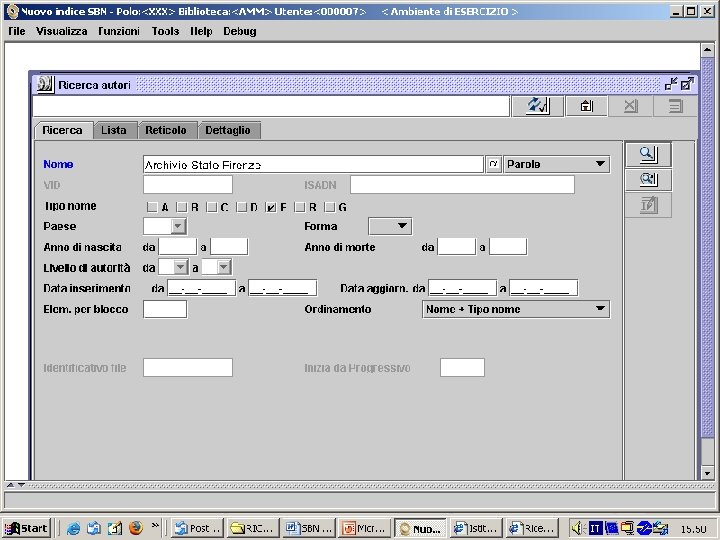Open the Ordinamento dropdown showing Nome + Tipo nome
This screenshot has height=540, width=720.
516,309
